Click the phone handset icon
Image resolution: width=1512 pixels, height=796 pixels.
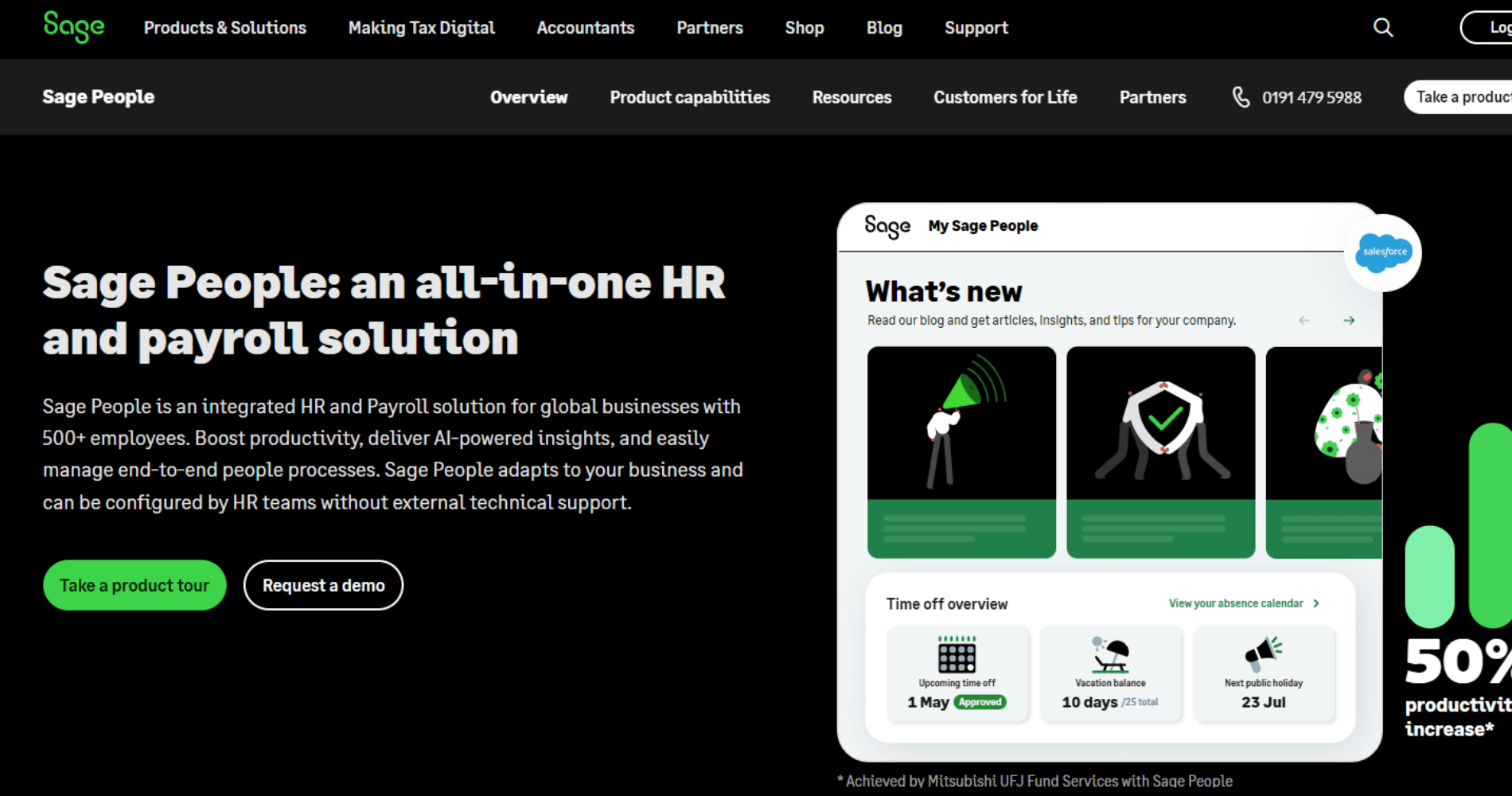(1241, 97)
